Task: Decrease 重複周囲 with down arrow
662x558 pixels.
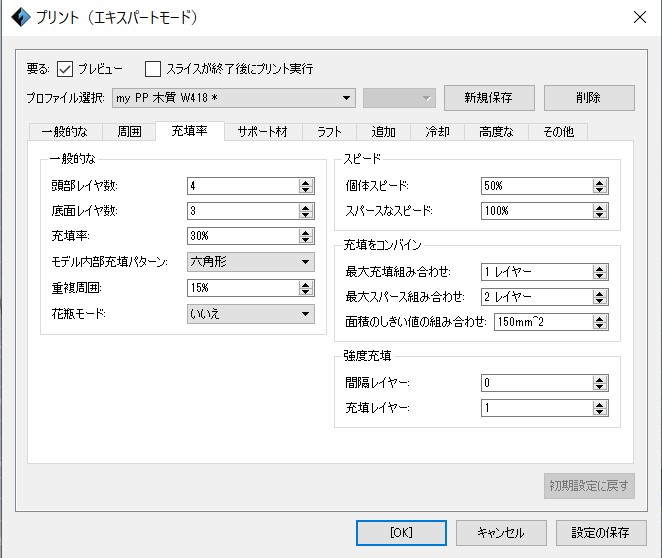Action: (306, 292)
